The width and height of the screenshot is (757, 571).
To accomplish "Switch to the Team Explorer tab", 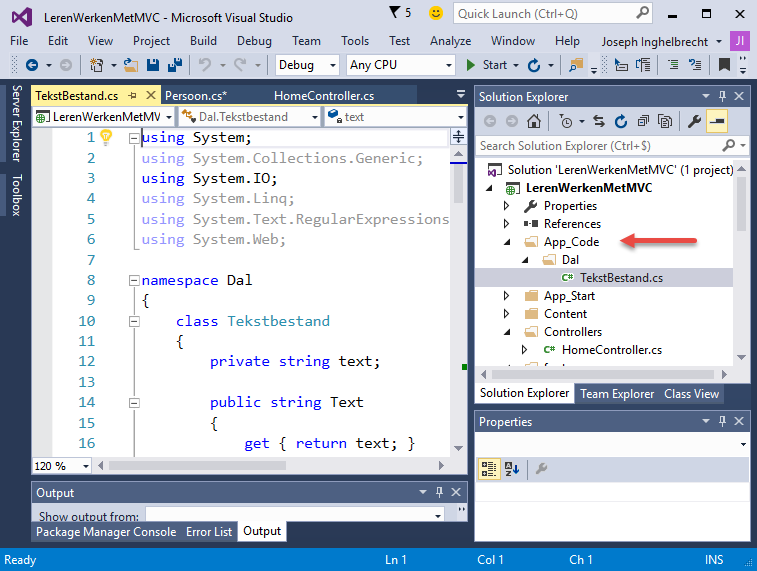I will pos(617,394).
